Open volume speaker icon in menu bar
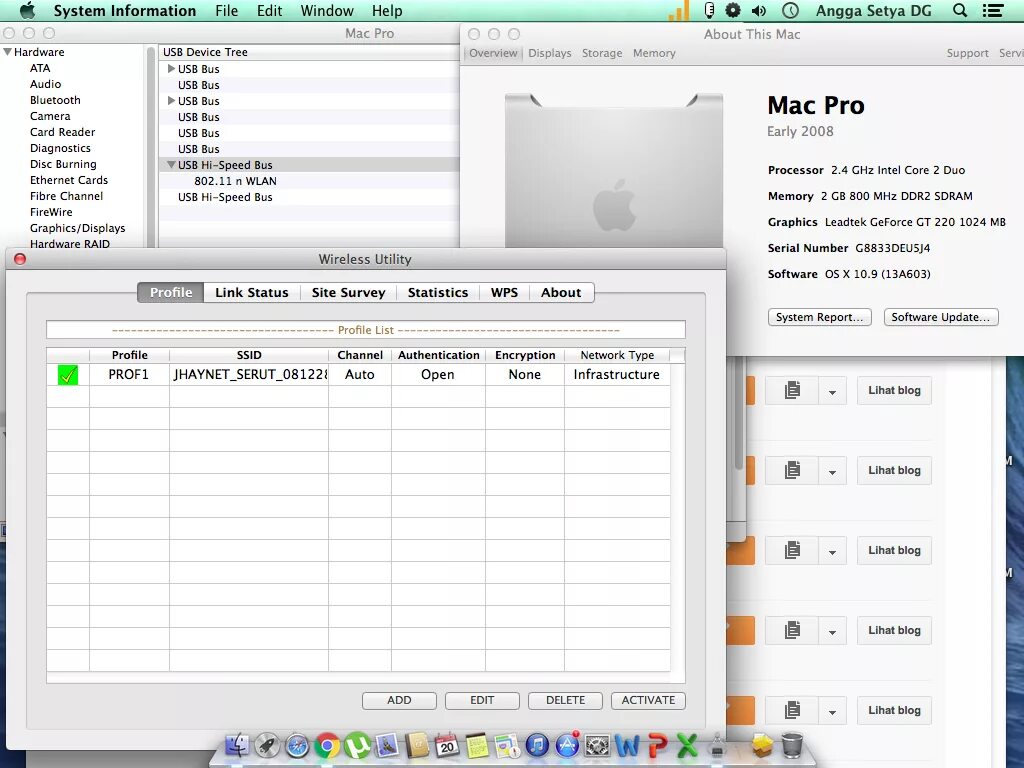Viewport: 1024px width, 768px height. (x=759, y=10)
